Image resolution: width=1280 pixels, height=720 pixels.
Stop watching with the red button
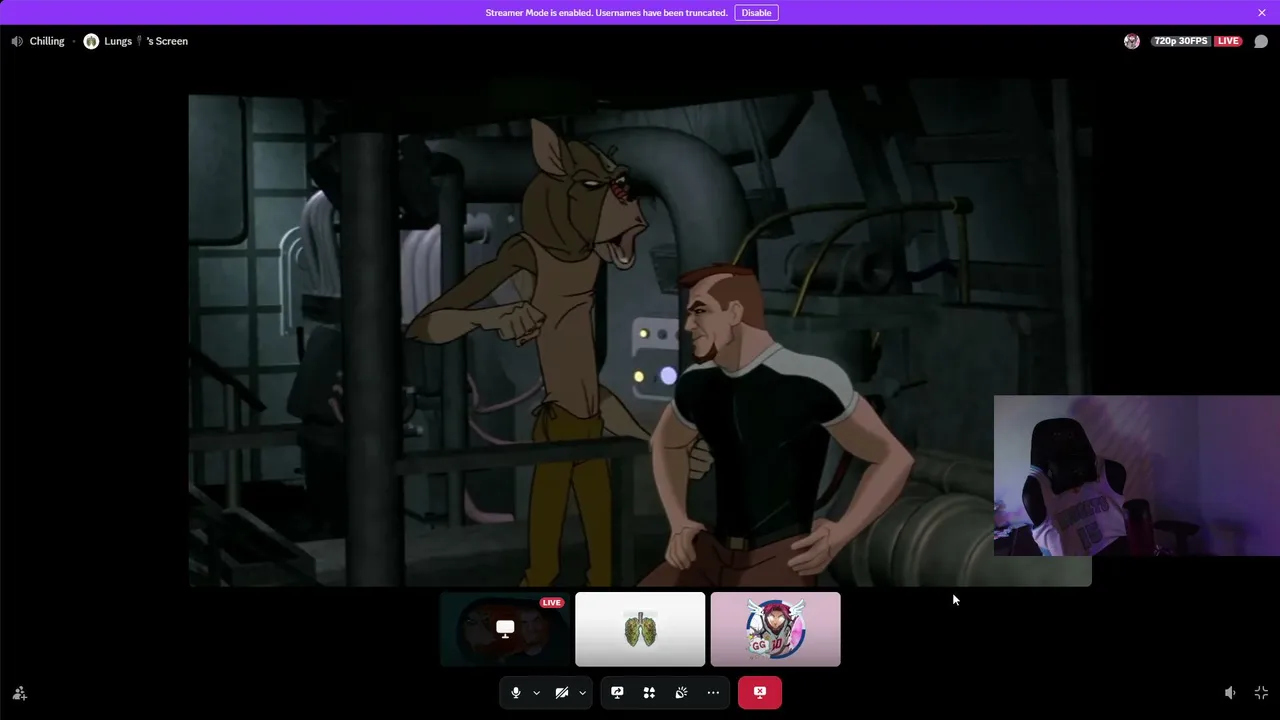[x=760, y=692]
